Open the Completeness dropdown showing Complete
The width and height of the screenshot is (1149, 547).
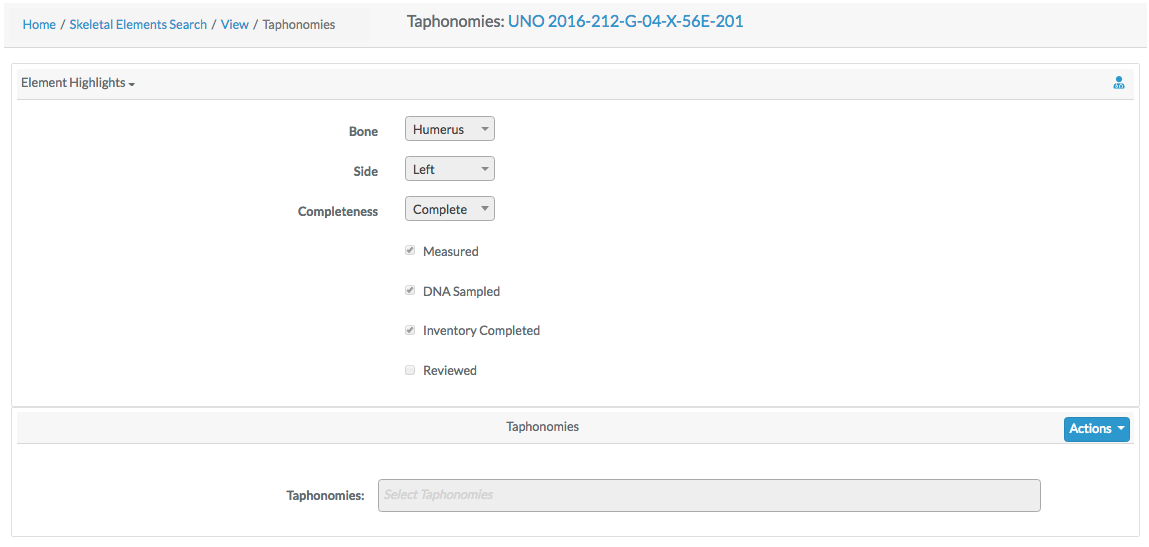pyautogui.click(x=450, y=209)
